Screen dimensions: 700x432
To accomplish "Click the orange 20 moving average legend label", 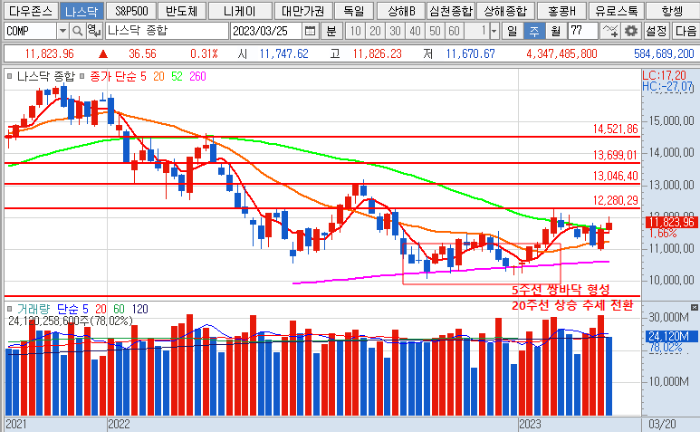I will (x=159, y=77).
